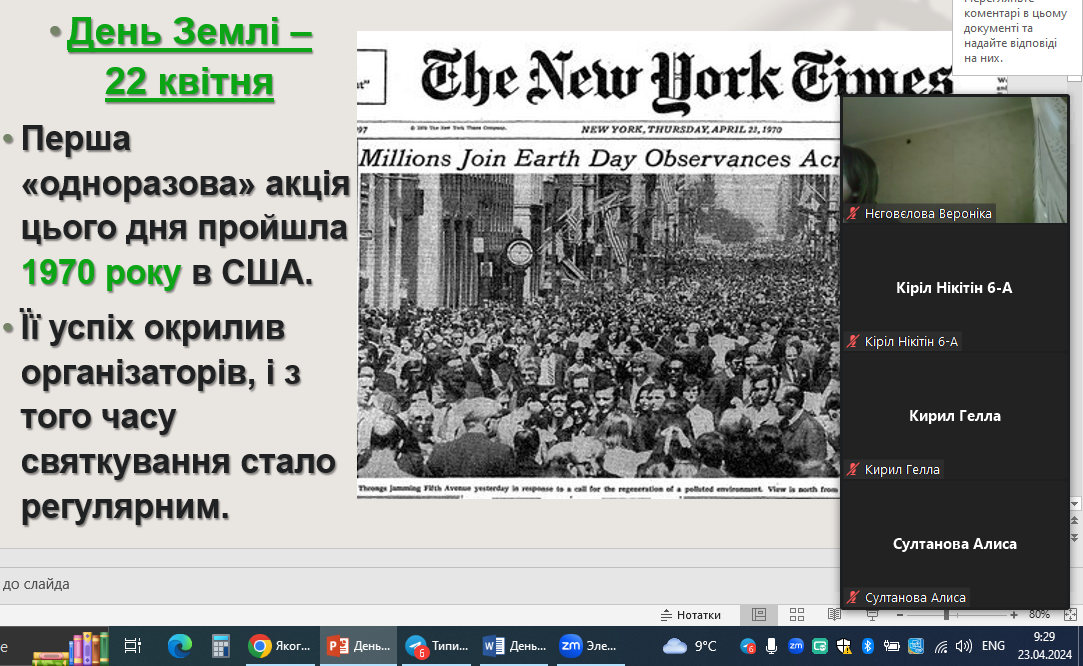Click the zoom in plus button

1013,615
